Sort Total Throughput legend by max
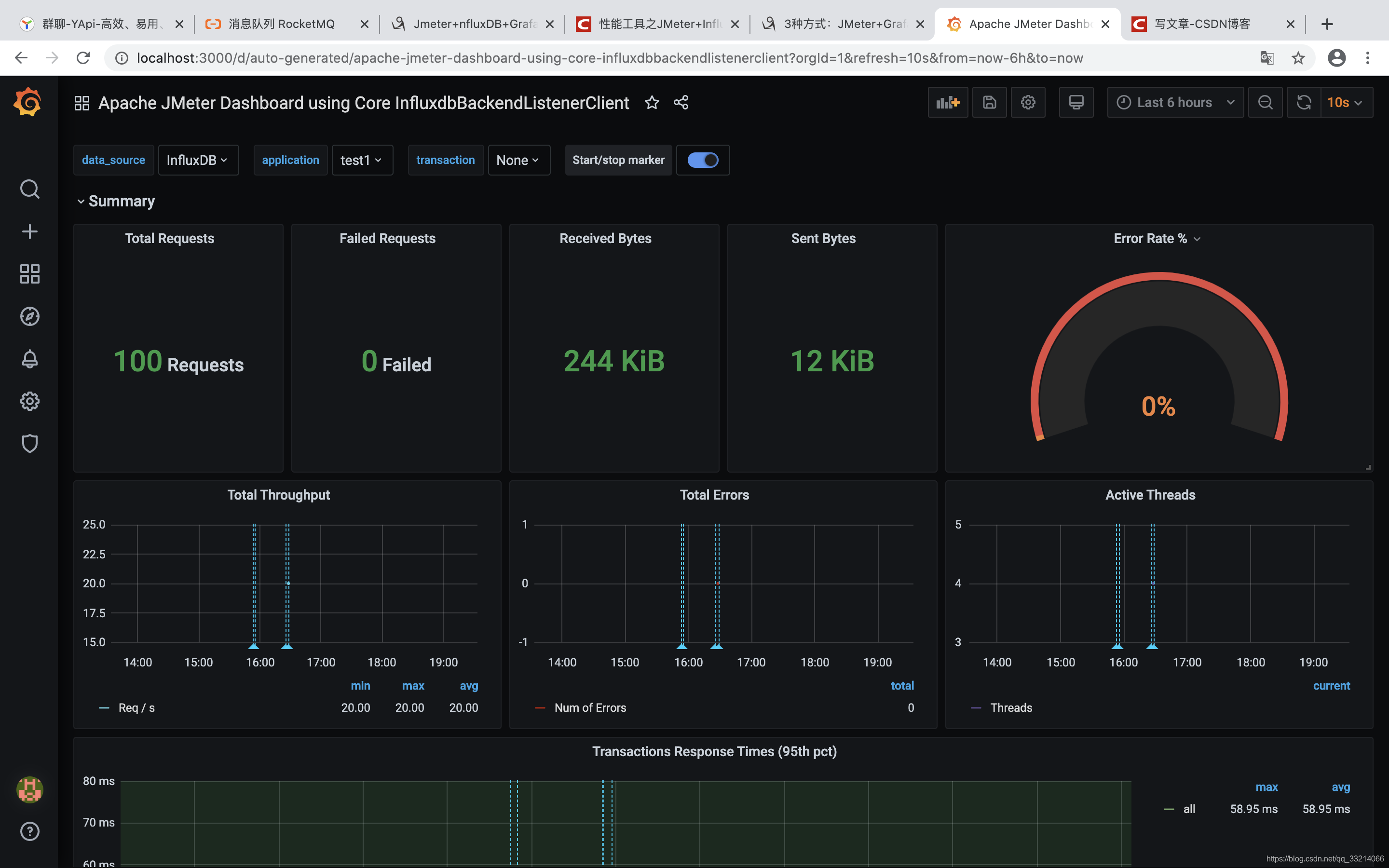1389x868 pixels. click(413, 685)
